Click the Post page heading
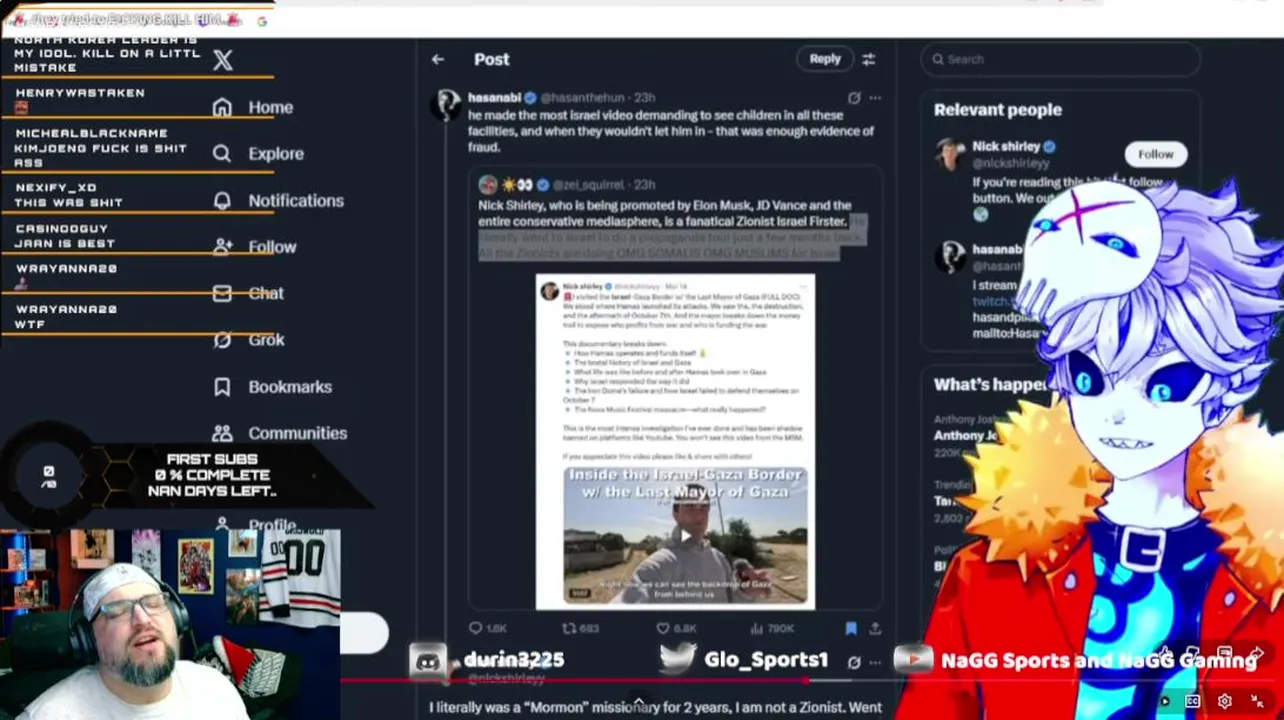Image resolution: width=1284 pixels, height=720 pixels. click(x=491, y=59)
